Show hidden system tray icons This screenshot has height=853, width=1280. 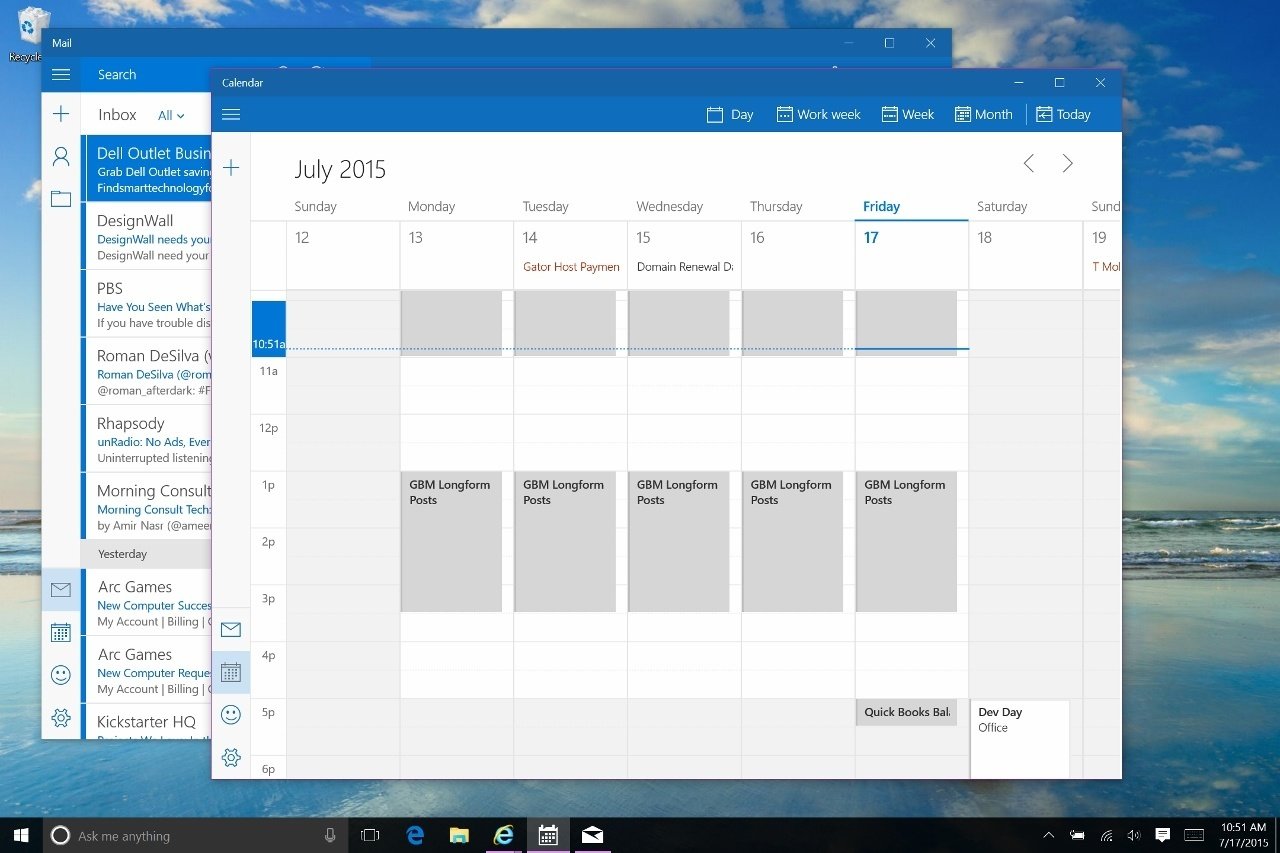[x=1048, y=835]
